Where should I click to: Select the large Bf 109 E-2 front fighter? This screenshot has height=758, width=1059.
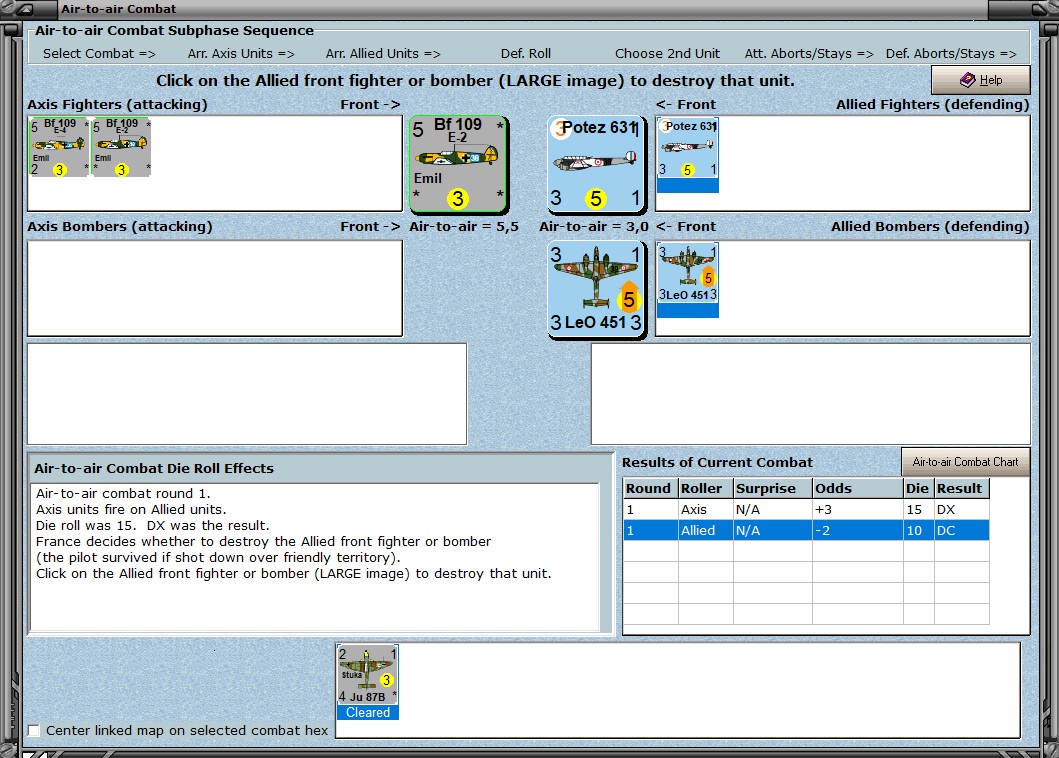458,164
